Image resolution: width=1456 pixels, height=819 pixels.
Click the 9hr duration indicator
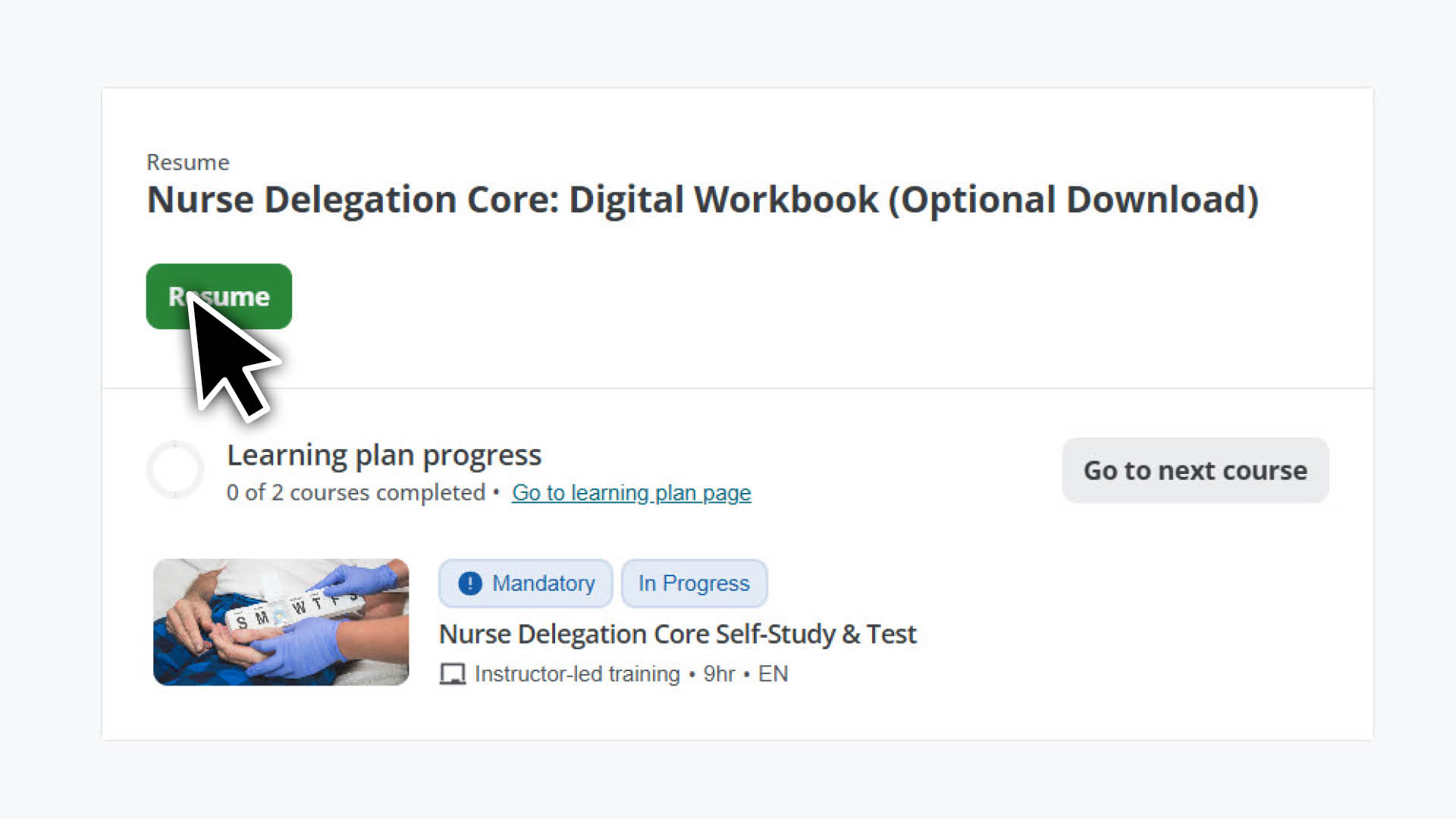tap(719, 673)
